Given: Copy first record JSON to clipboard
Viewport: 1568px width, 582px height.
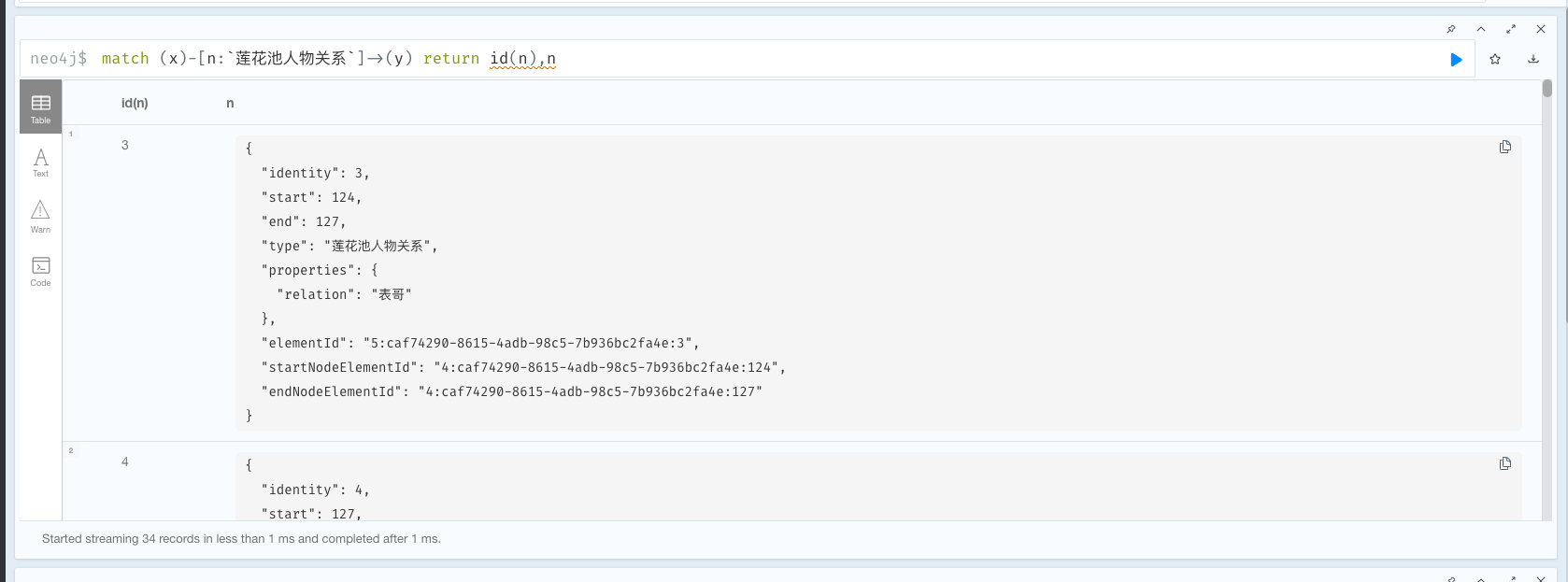Looking at the screenshot, I should [1505, 147].
